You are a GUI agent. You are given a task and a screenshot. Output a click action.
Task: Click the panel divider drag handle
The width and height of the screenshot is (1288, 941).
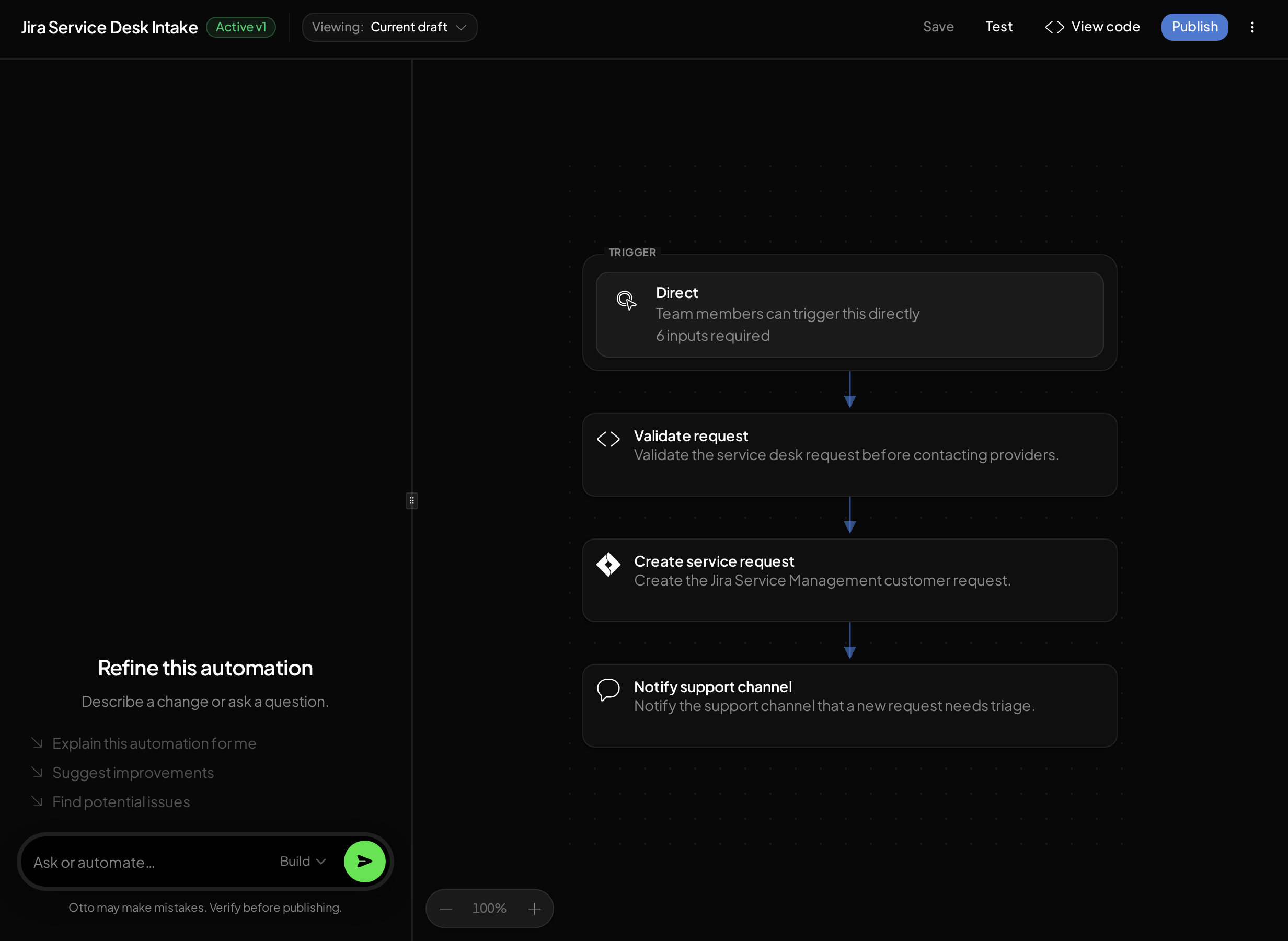412,501
